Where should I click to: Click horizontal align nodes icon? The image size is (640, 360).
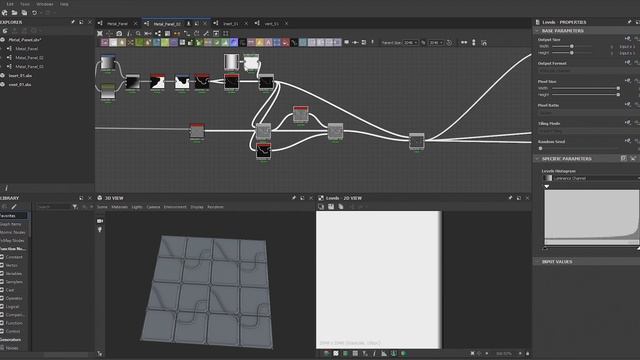pyautogui.click(x=464, y=42)
